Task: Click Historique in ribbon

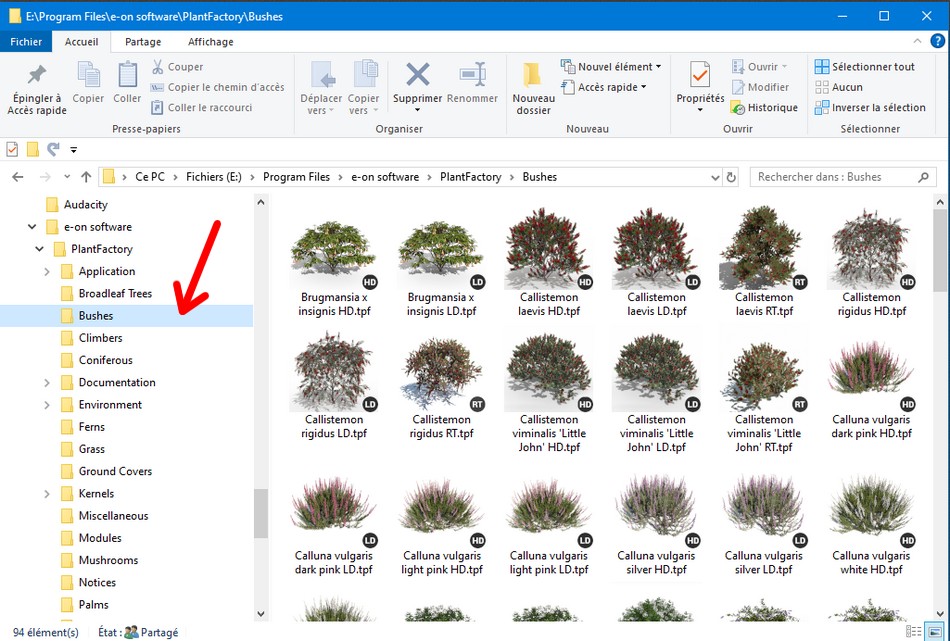Action: pos(765,108)
